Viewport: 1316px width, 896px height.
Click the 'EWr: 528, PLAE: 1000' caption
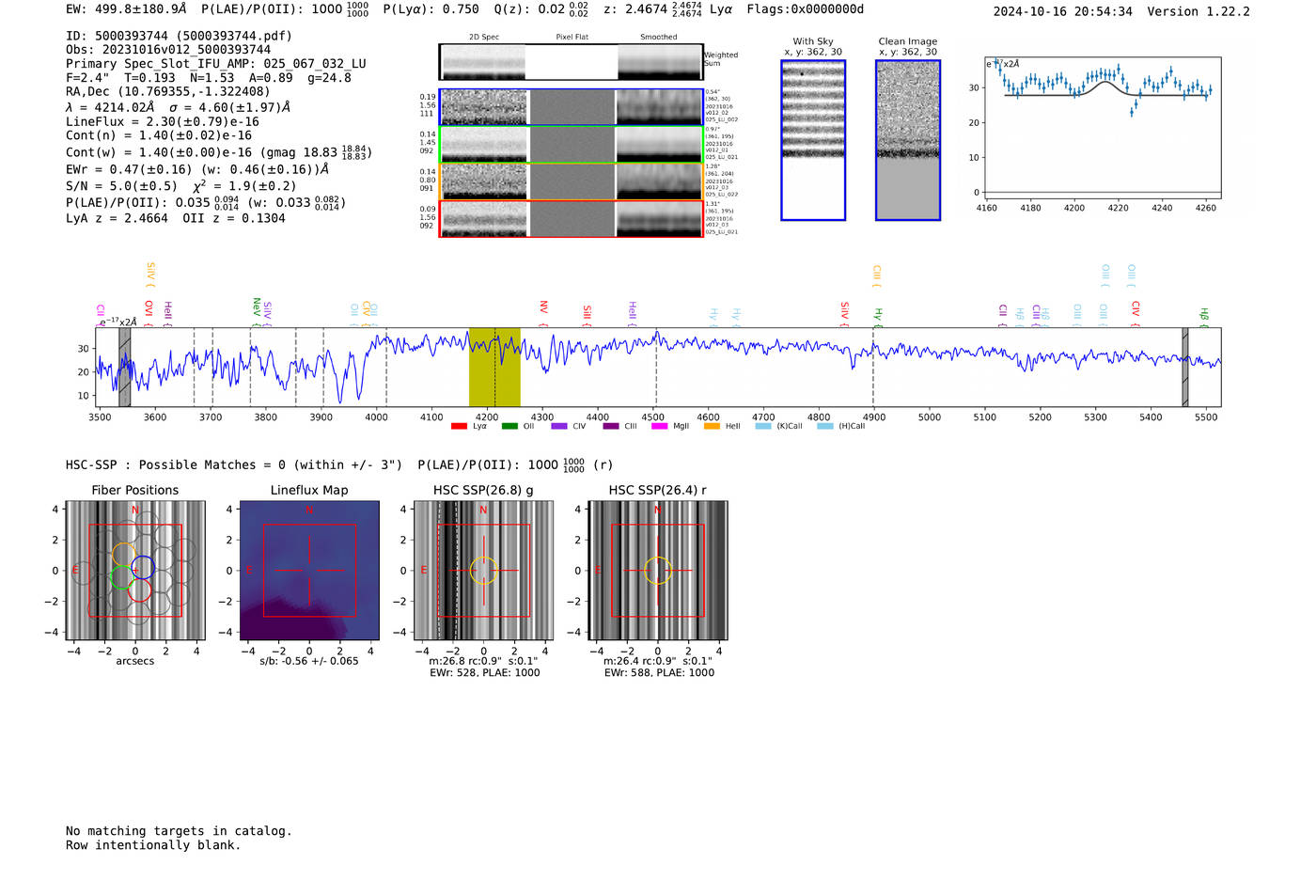coord(485,672)
